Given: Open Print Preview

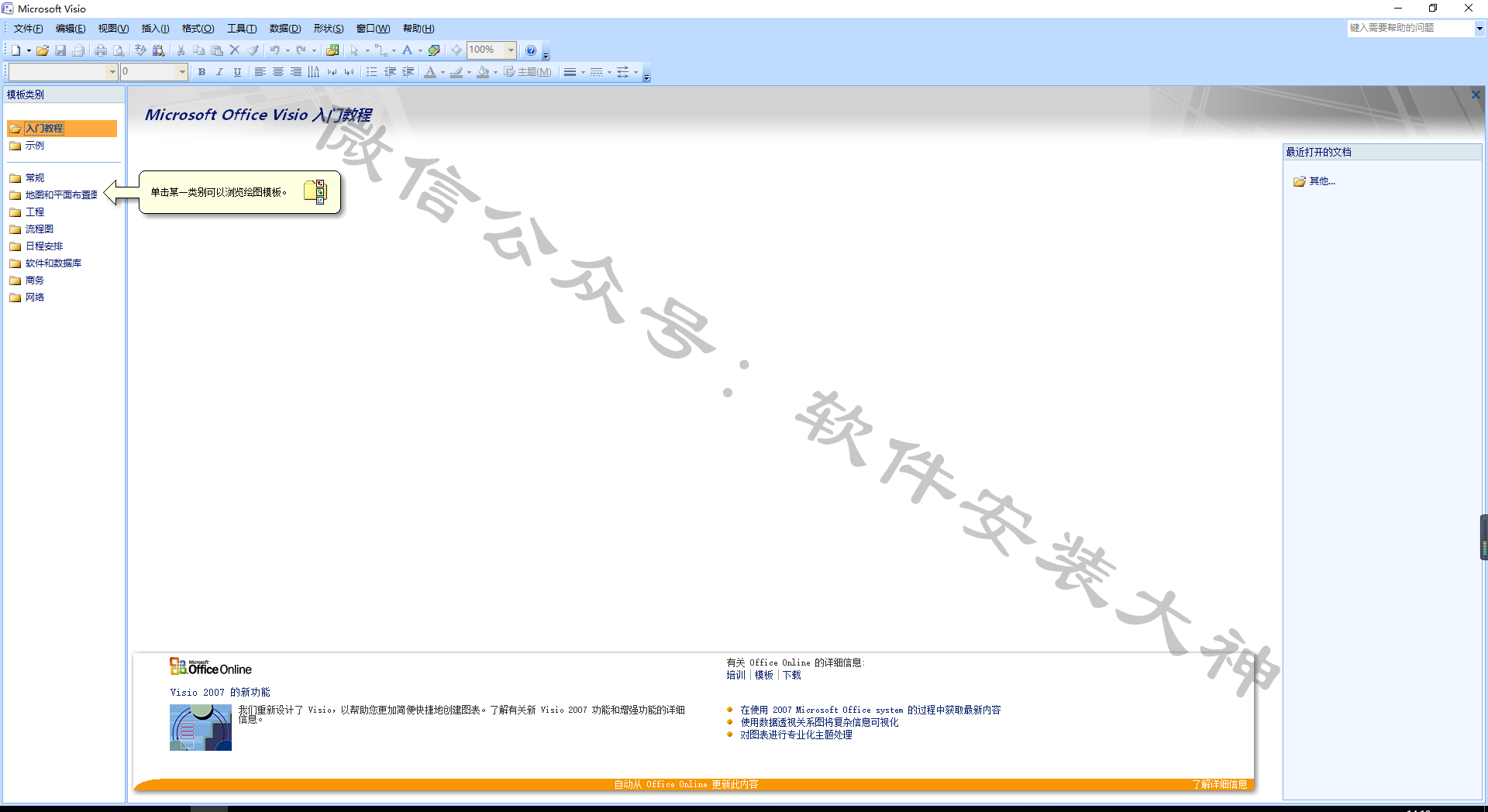Looking at the screenshot, I should 119,50.
